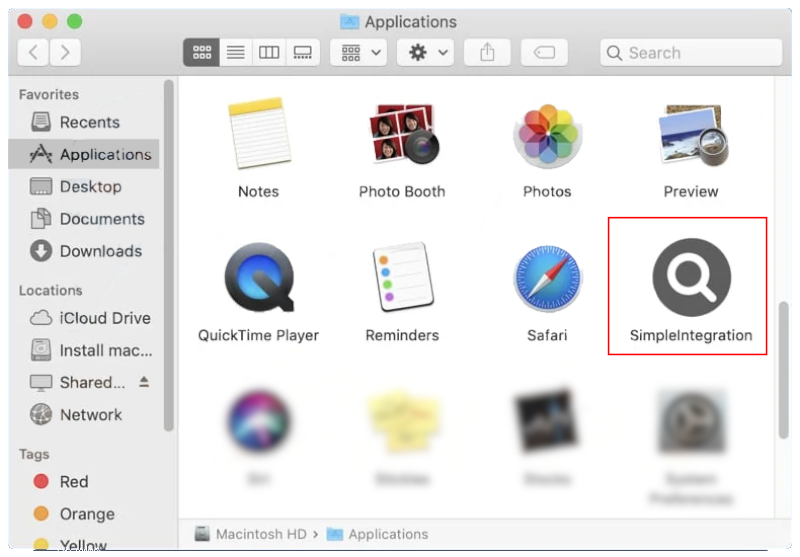Screen dimensions: 800x557
Task: Switch to list view mode
Action: coord(235,52)
